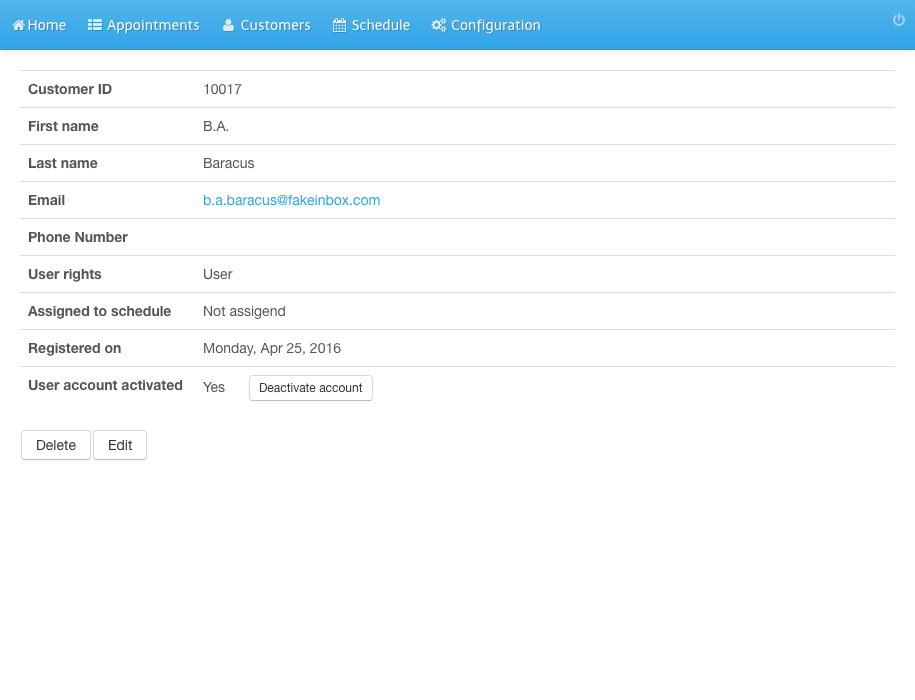This screenshot has height=700, width=915.
Task: Click the Phone Number label
Action: [x=78, y=237]
